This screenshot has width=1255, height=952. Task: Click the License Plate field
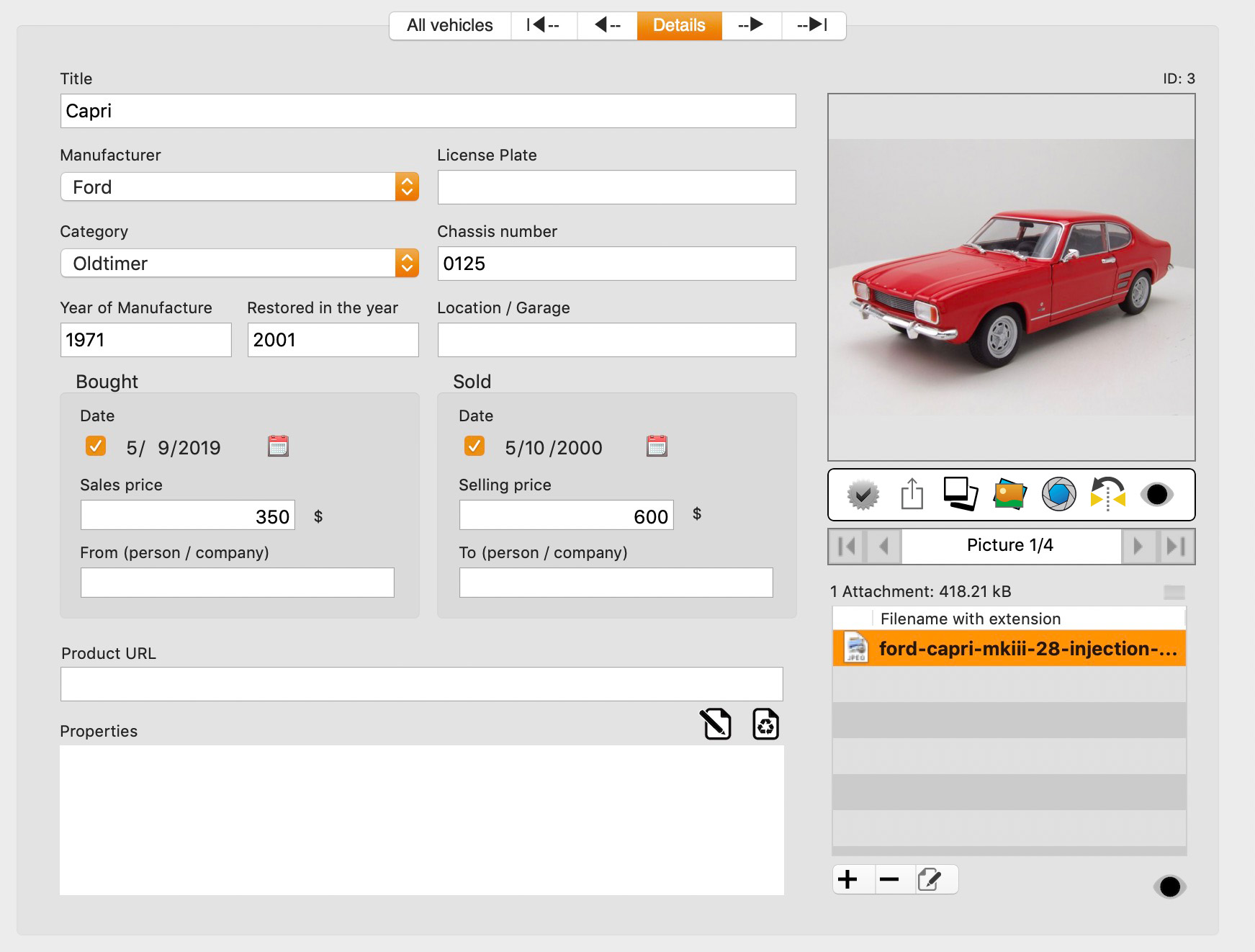click(616, 187)
